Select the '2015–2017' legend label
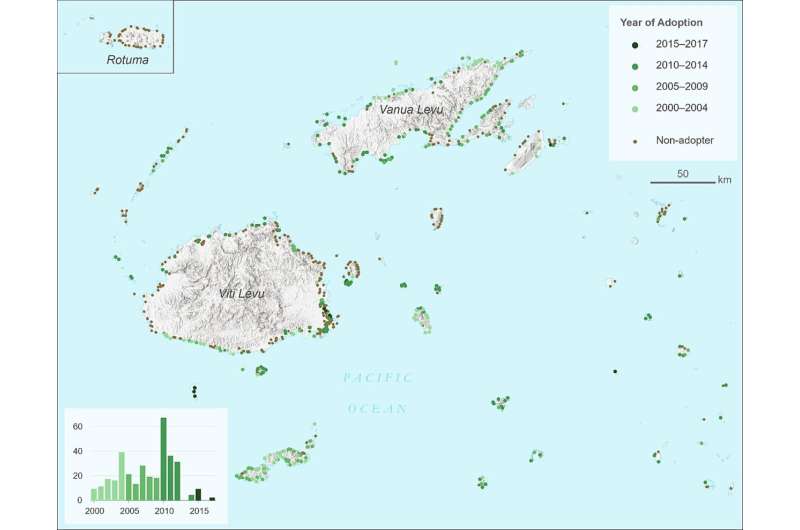This screenshot has width=800, height=530. 682,44
